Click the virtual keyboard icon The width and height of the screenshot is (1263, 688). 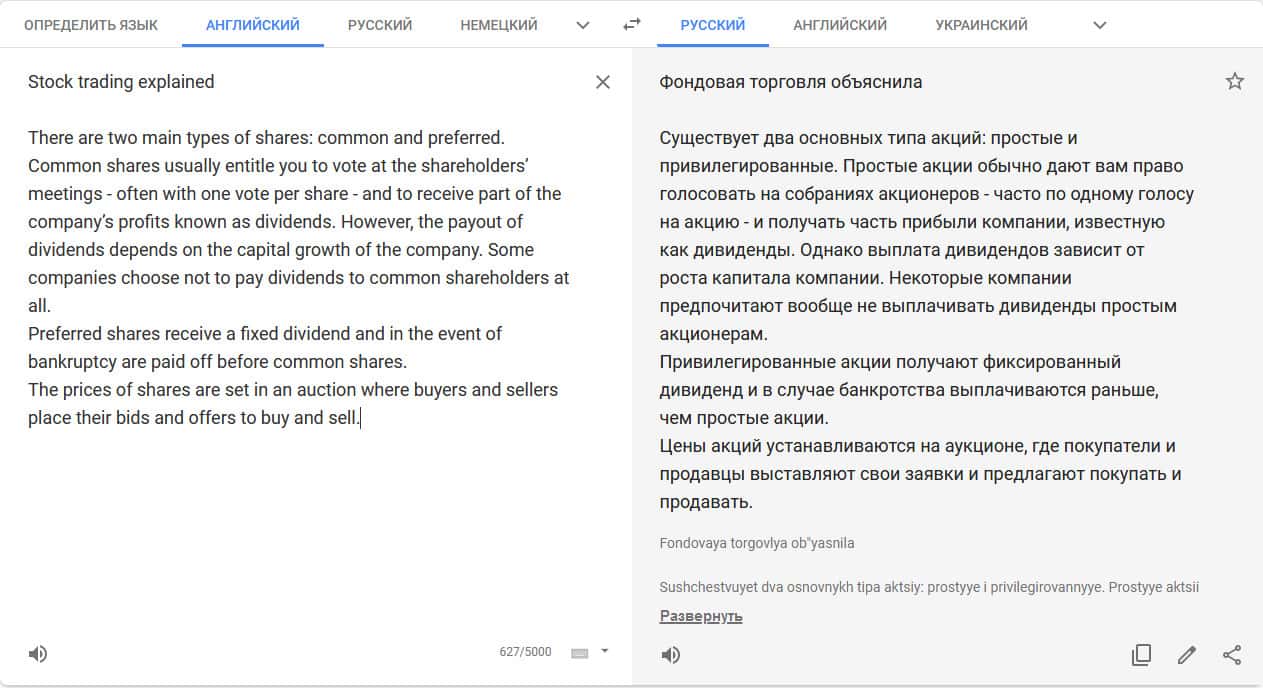coord(580,653)
